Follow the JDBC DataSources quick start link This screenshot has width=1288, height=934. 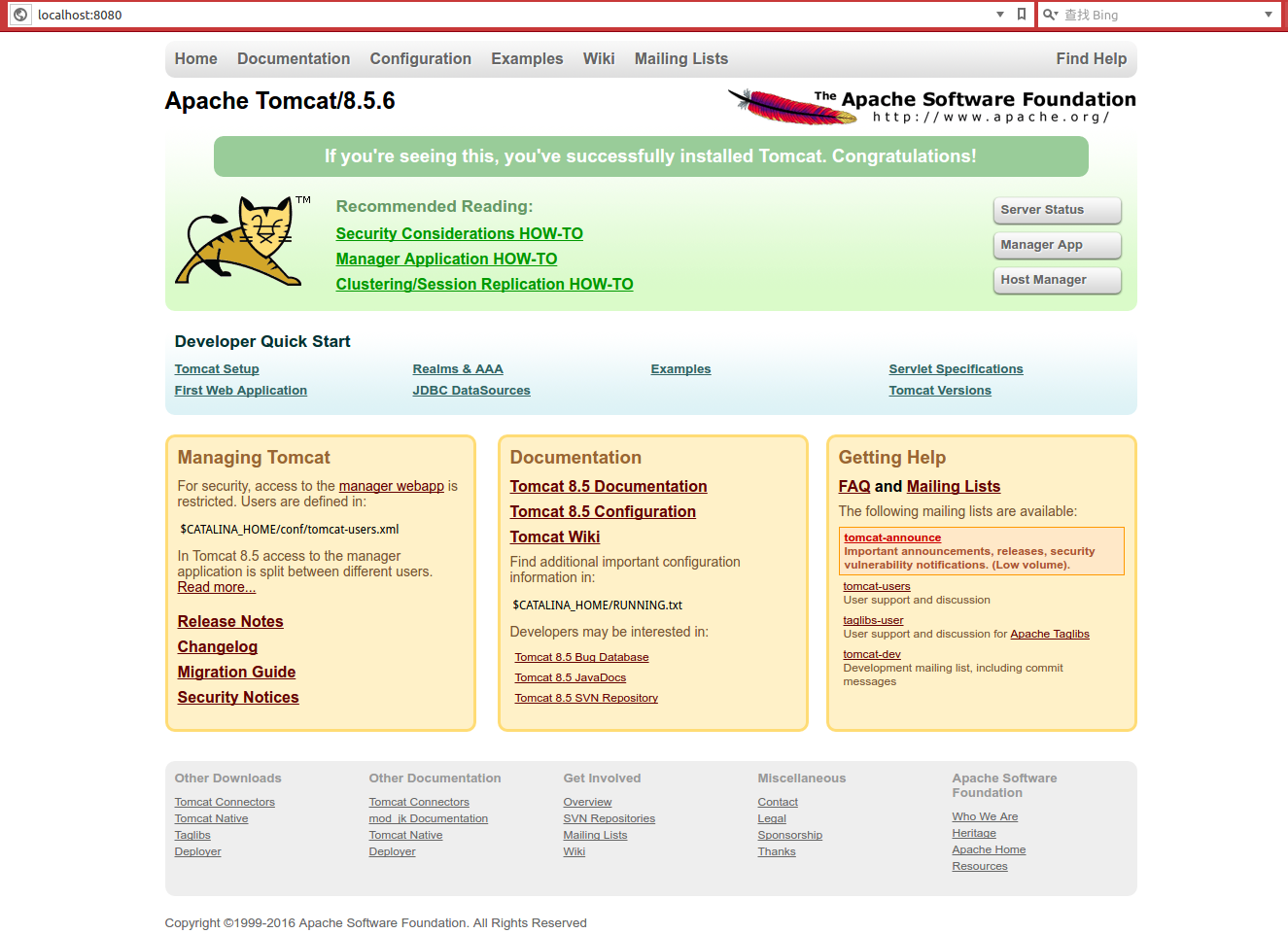point(471,391)
